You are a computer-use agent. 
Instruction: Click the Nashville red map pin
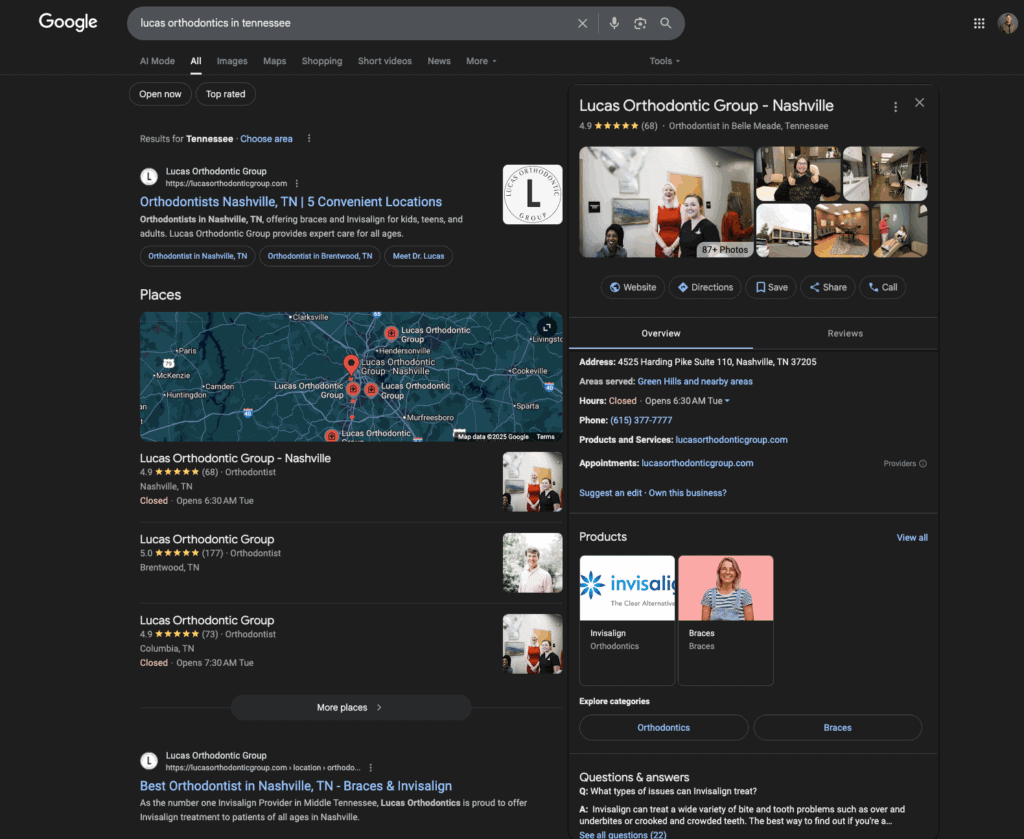pyautogui.click(x=351, y=364)
